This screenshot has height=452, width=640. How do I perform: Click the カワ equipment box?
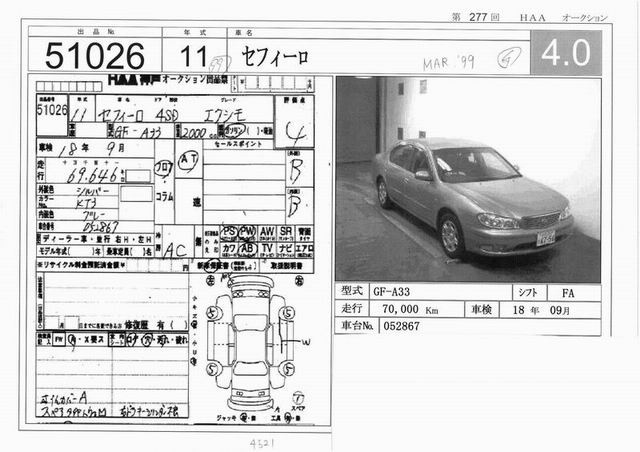(229, 249)
